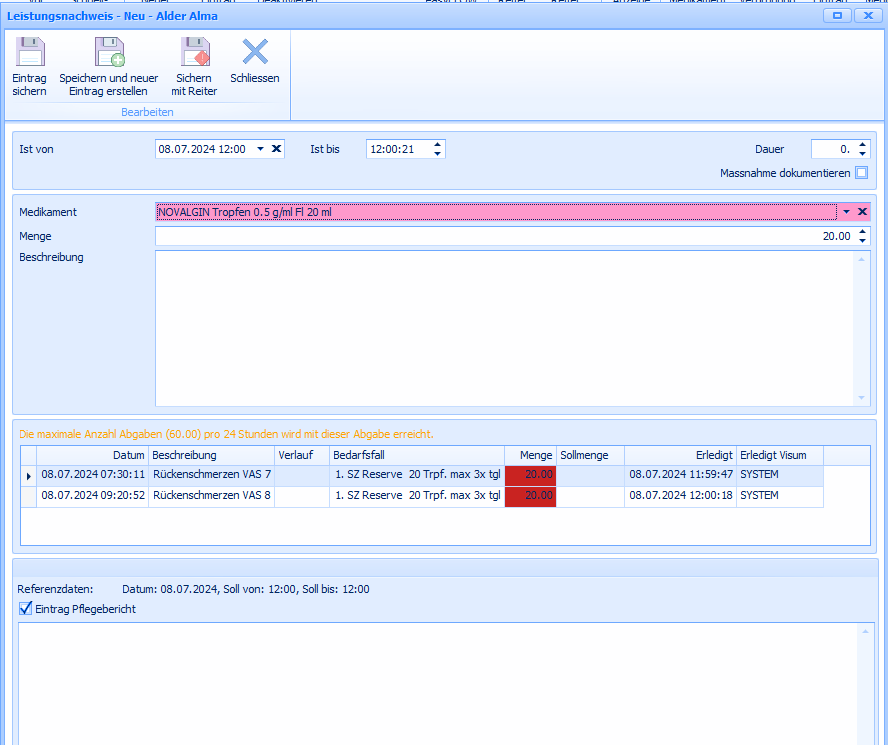Image resolution: width=888 pixels, height=745 pixels.
Task: Clear the Ist von date field
Action: click(x=277, y=149)
